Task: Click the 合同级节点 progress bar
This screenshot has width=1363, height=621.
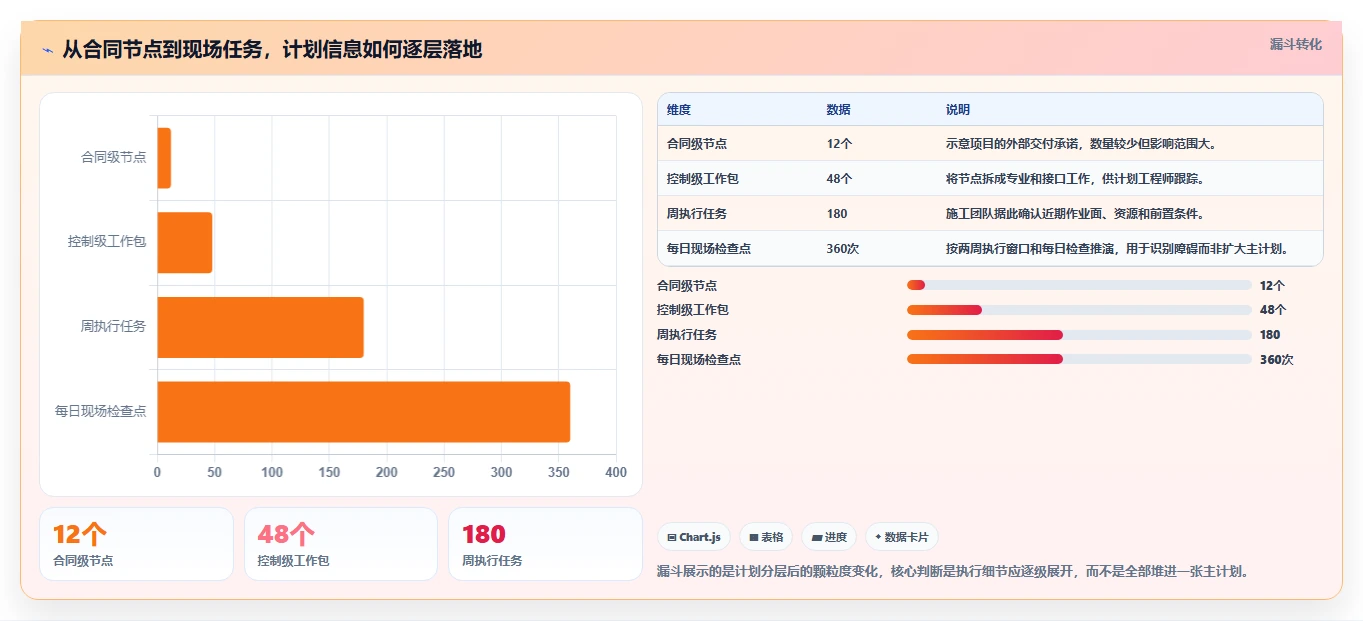Action: tap(1079, 285)
